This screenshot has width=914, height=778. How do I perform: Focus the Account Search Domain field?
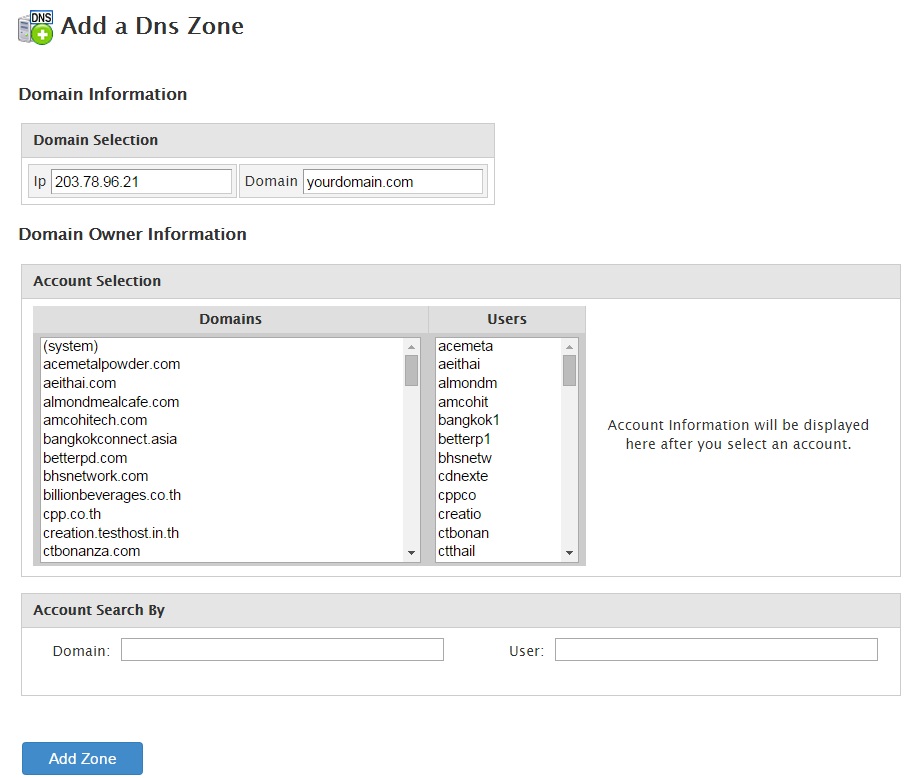click(282, 651)
